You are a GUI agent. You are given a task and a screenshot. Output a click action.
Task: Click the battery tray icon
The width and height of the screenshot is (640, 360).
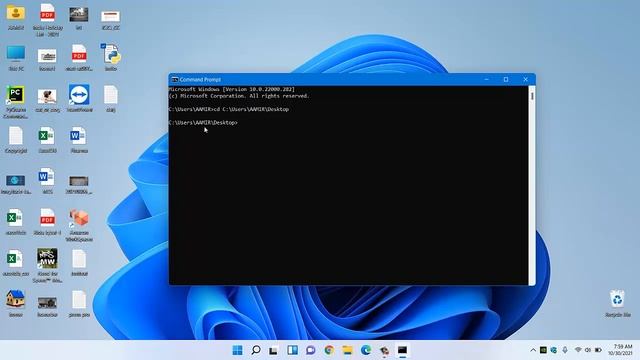click(598, 350)
